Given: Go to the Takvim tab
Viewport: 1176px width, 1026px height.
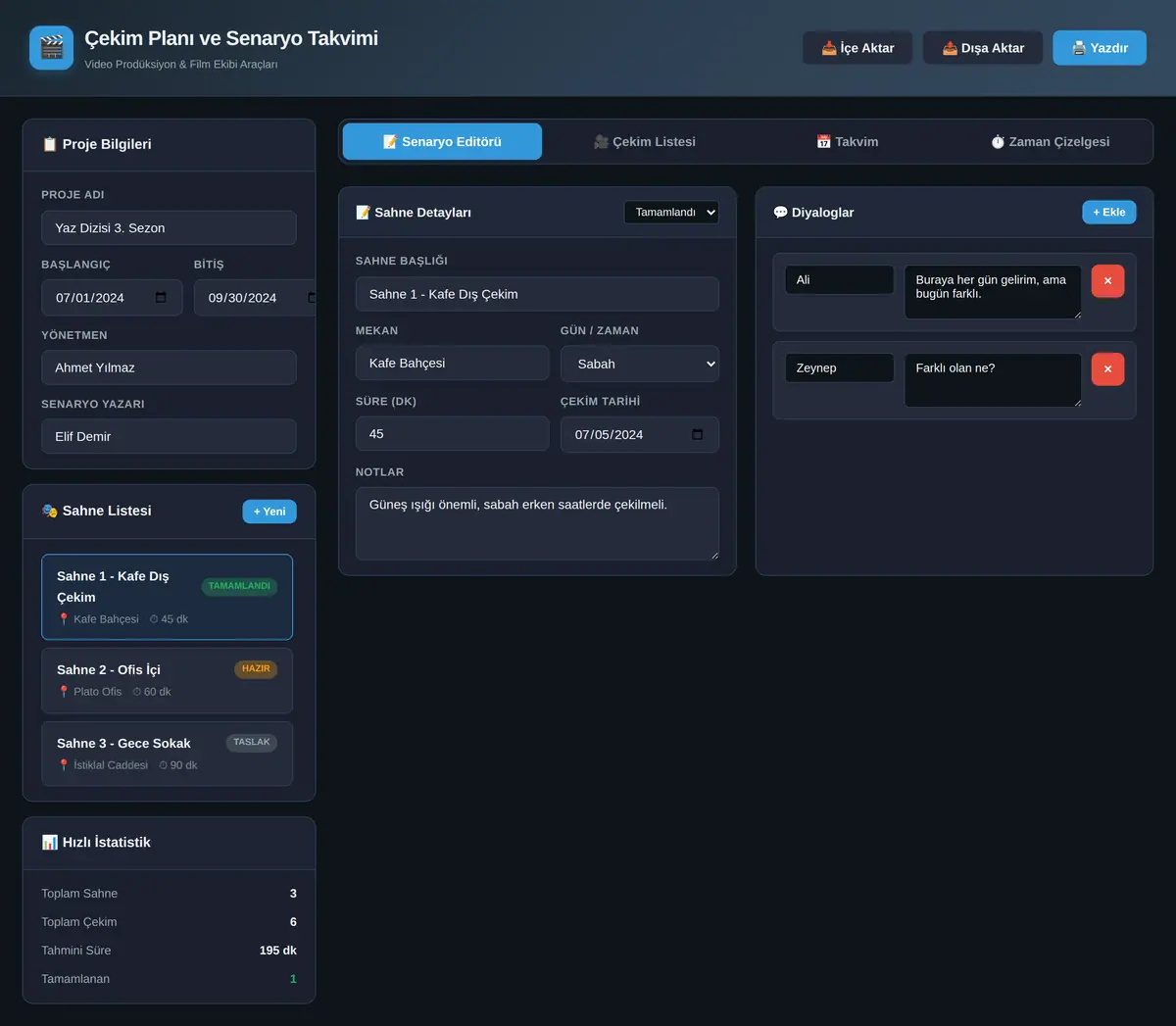Looking at the screenshot, I should click(x=848, y=142).
